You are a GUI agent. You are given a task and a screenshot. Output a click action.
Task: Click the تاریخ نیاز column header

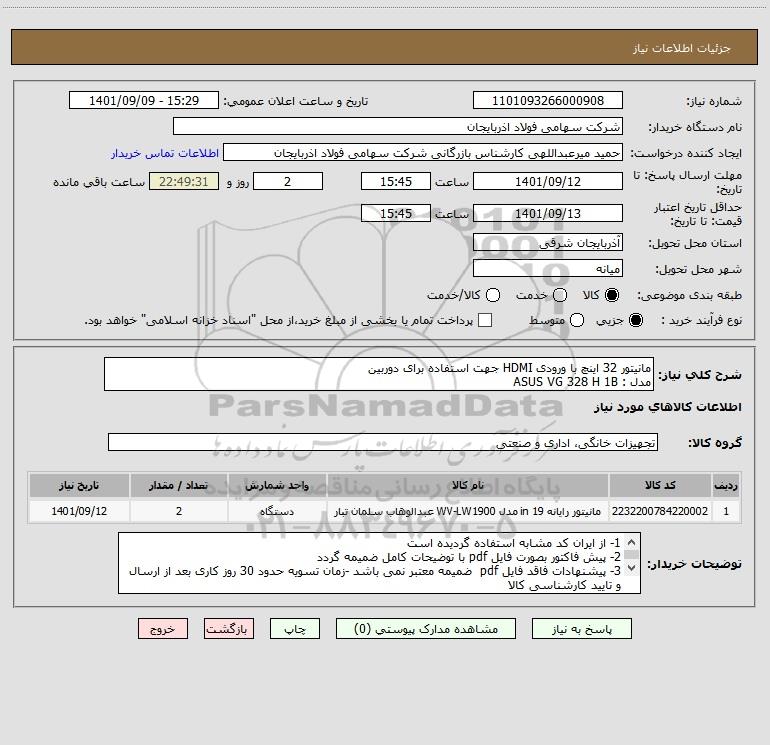tap(79, 486)
